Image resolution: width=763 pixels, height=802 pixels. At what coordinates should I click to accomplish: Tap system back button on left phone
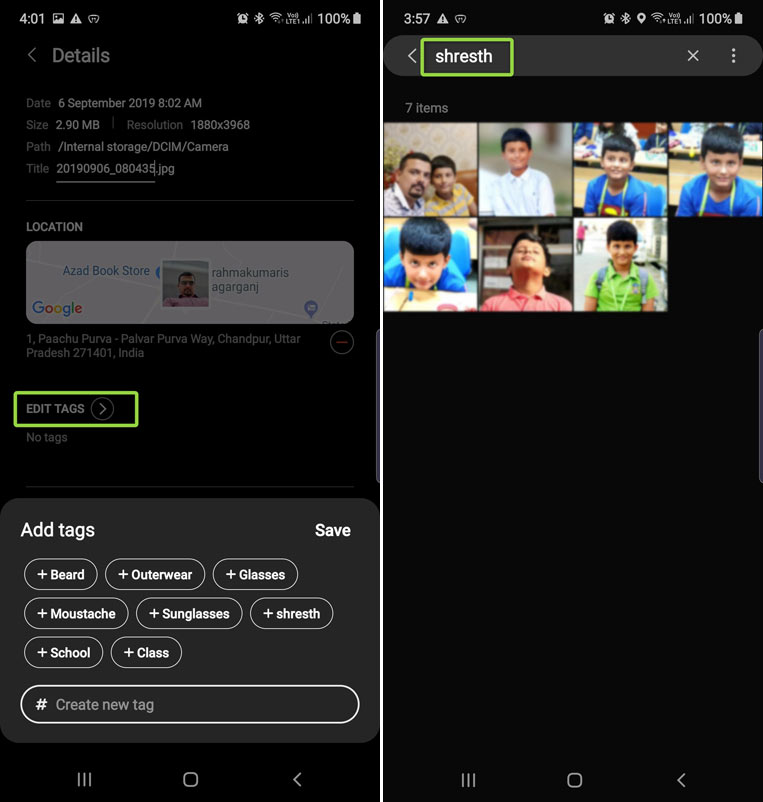[x=297, y=779]
